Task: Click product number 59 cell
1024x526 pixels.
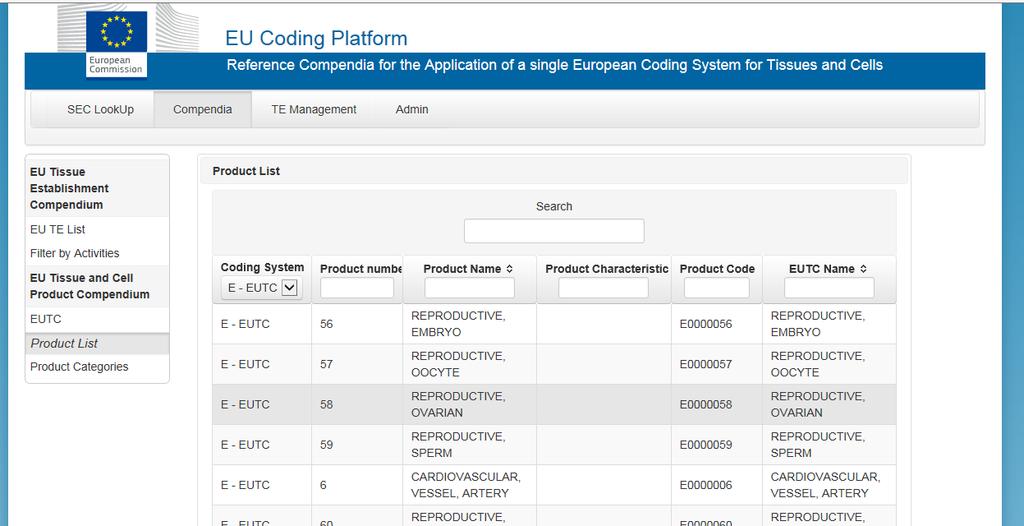Action: (x=357, y=445)
